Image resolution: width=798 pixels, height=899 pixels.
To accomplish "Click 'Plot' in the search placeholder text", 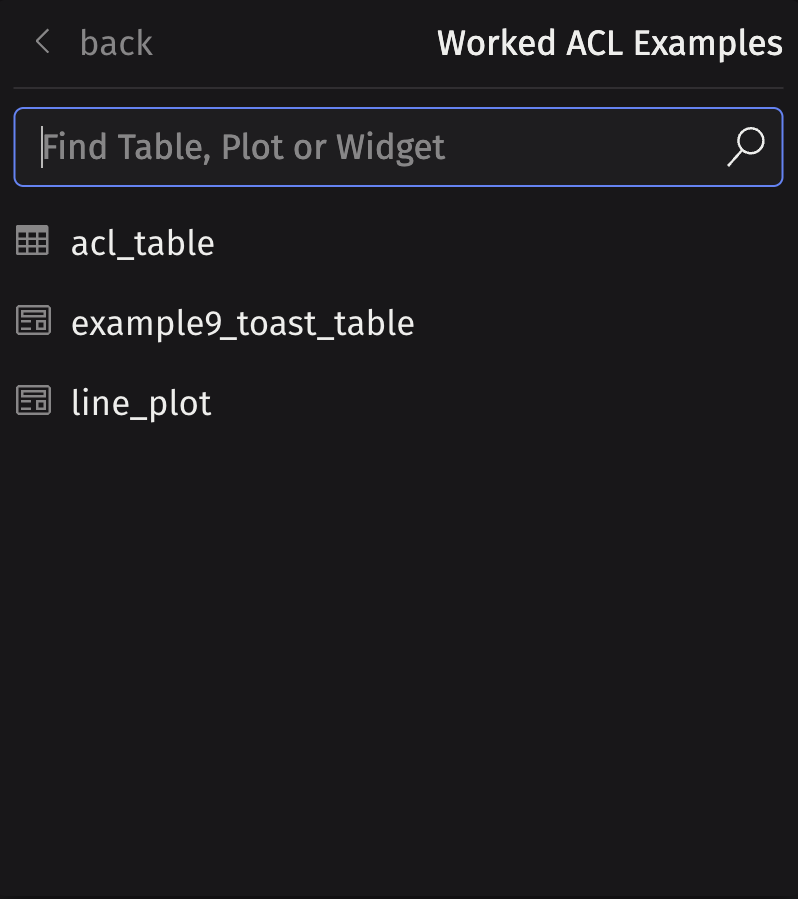I will (252, 147).
